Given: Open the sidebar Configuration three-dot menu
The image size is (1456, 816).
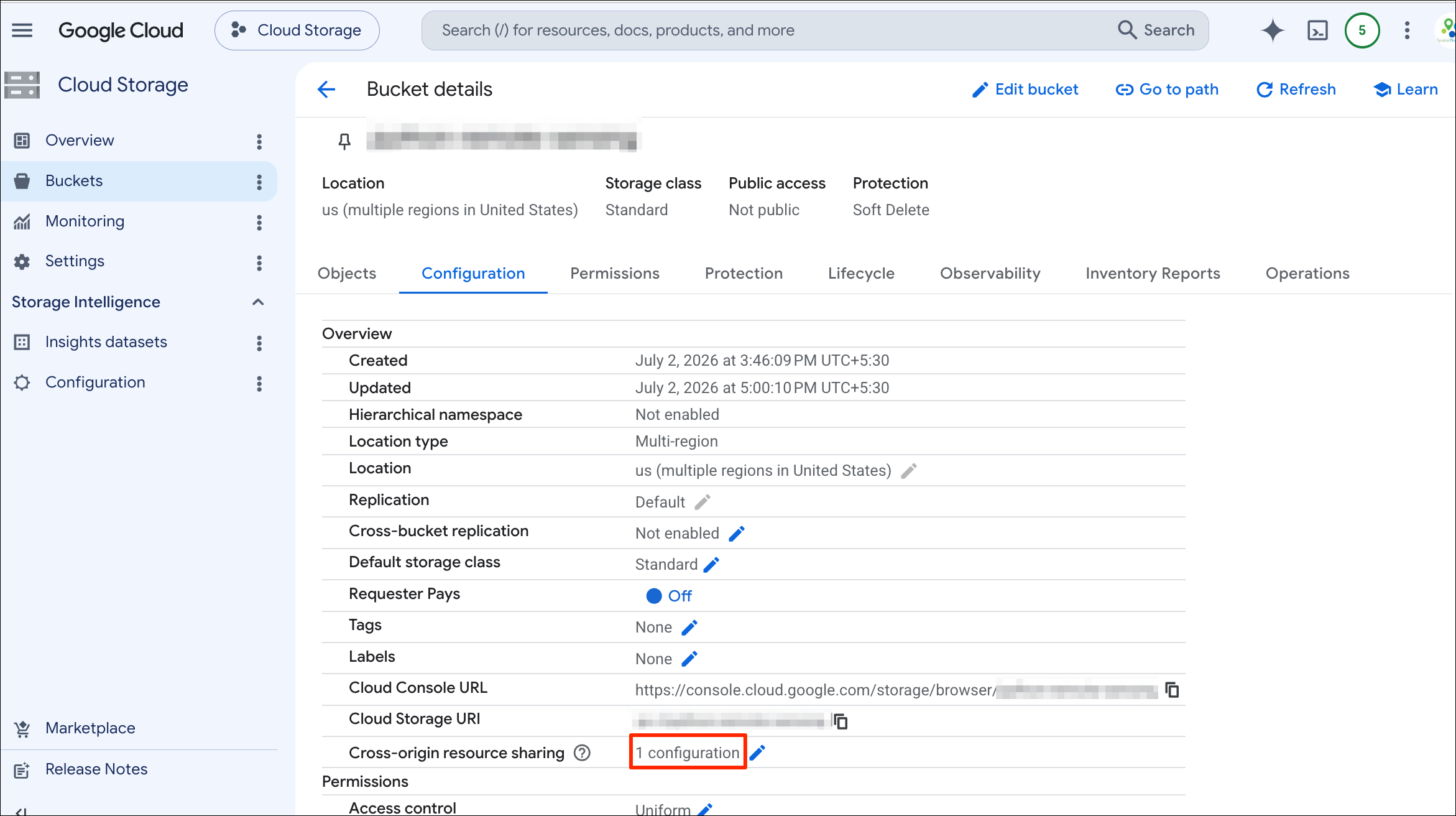Looking at the screenshot, I should 259,383.
